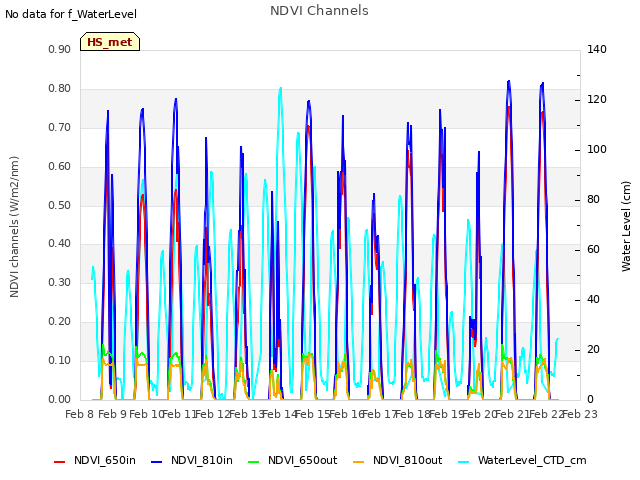
Task: Click the 0.80 left axis value
Action: coord(60,89)
